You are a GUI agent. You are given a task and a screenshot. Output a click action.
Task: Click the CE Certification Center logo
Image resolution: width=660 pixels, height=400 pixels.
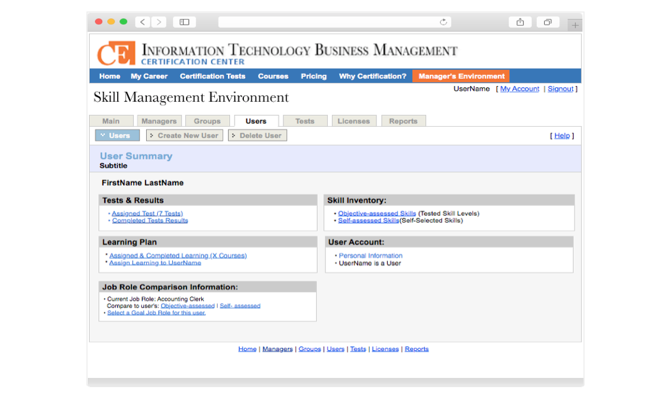[x=115, y=53]
